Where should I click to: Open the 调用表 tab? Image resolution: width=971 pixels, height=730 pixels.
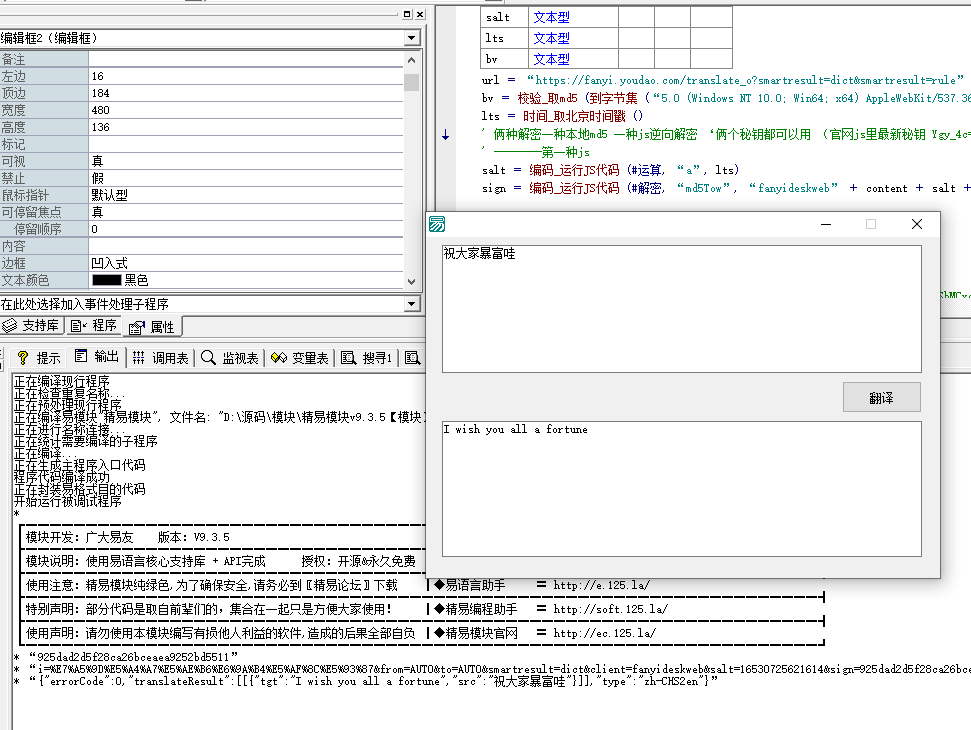point(160,358)
